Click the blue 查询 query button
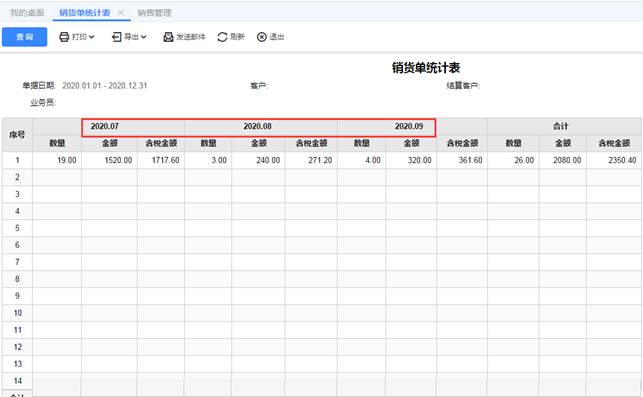 (x=25, y=37)
